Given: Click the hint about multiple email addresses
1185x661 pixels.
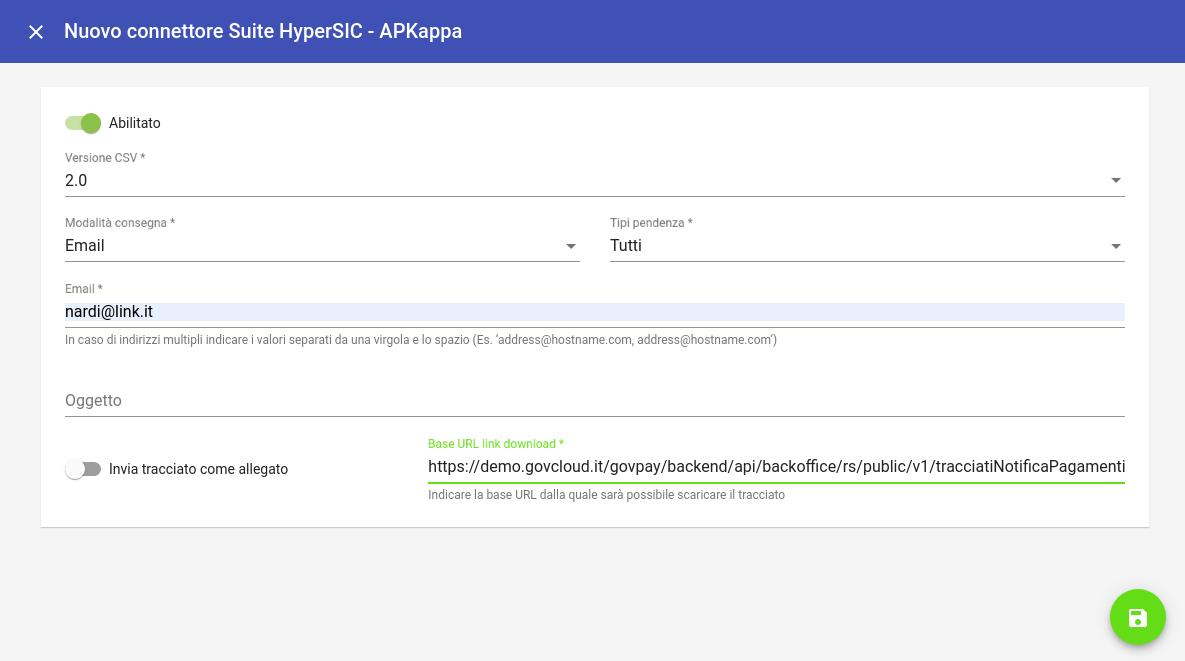Looking at the screenshot, I should (421, 340).
